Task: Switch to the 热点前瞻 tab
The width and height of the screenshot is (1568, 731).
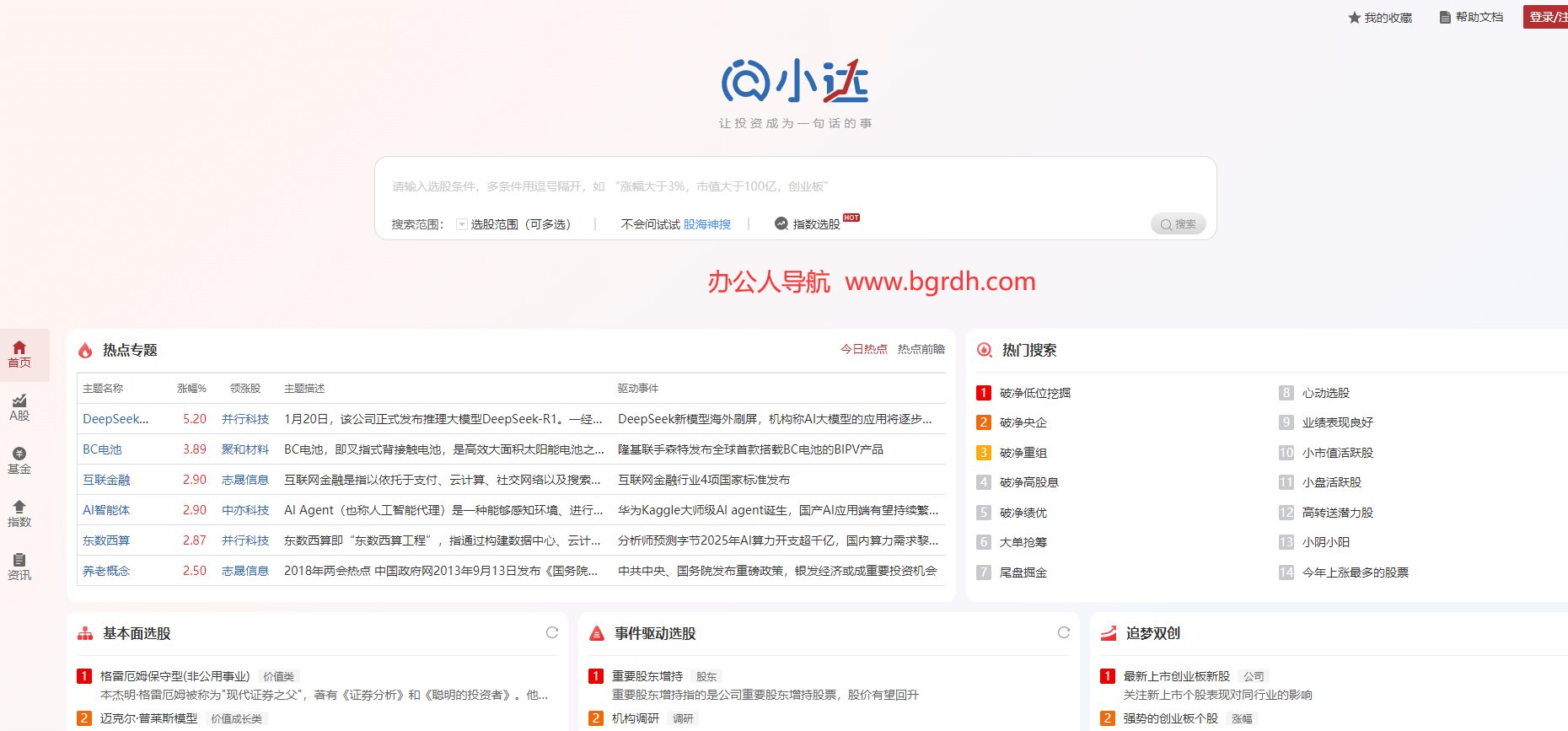Action: coord(921,349)
